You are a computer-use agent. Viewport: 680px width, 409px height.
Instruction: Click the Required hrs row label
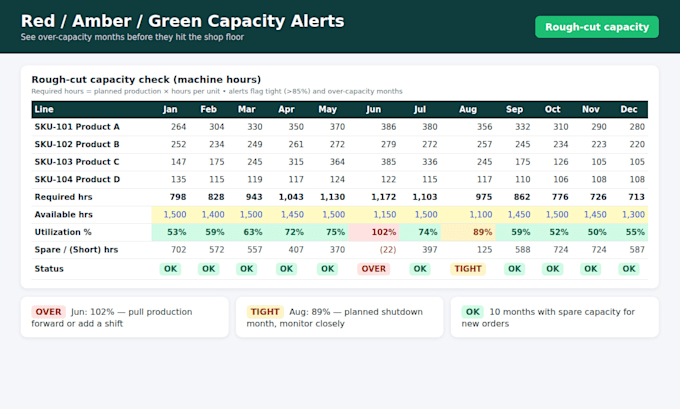click(63, 197)
